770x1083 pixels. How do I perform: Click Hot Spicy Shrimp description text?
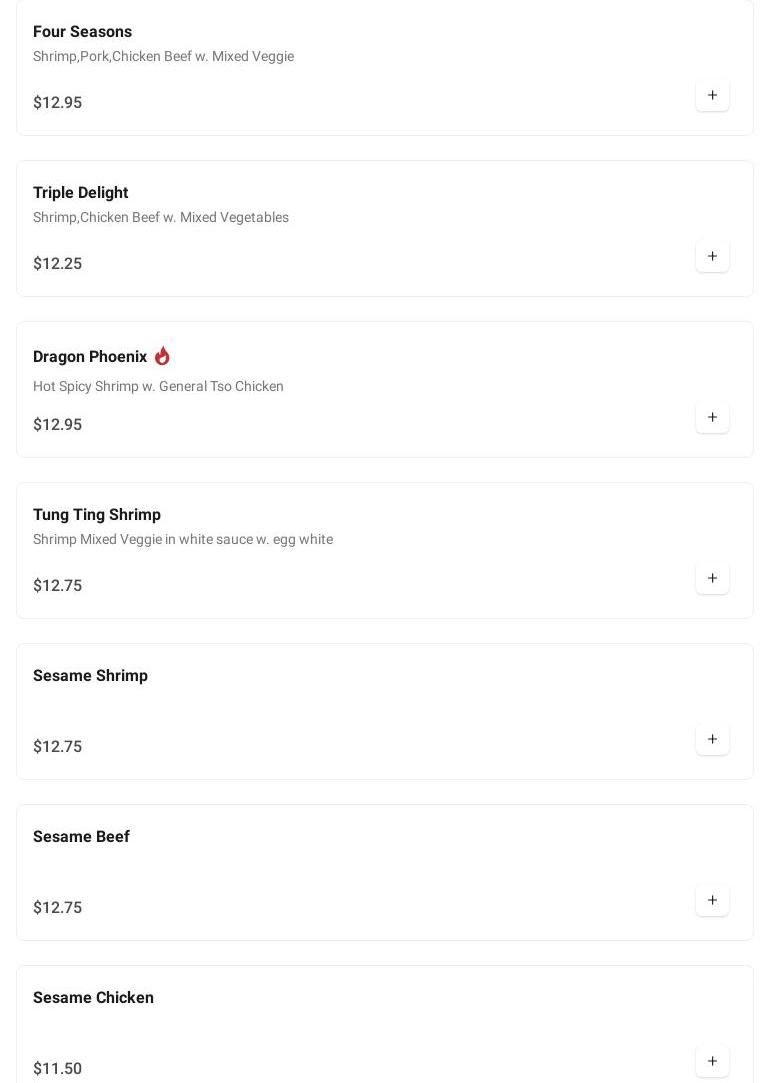pyautogui.click(x=158, y=387)
